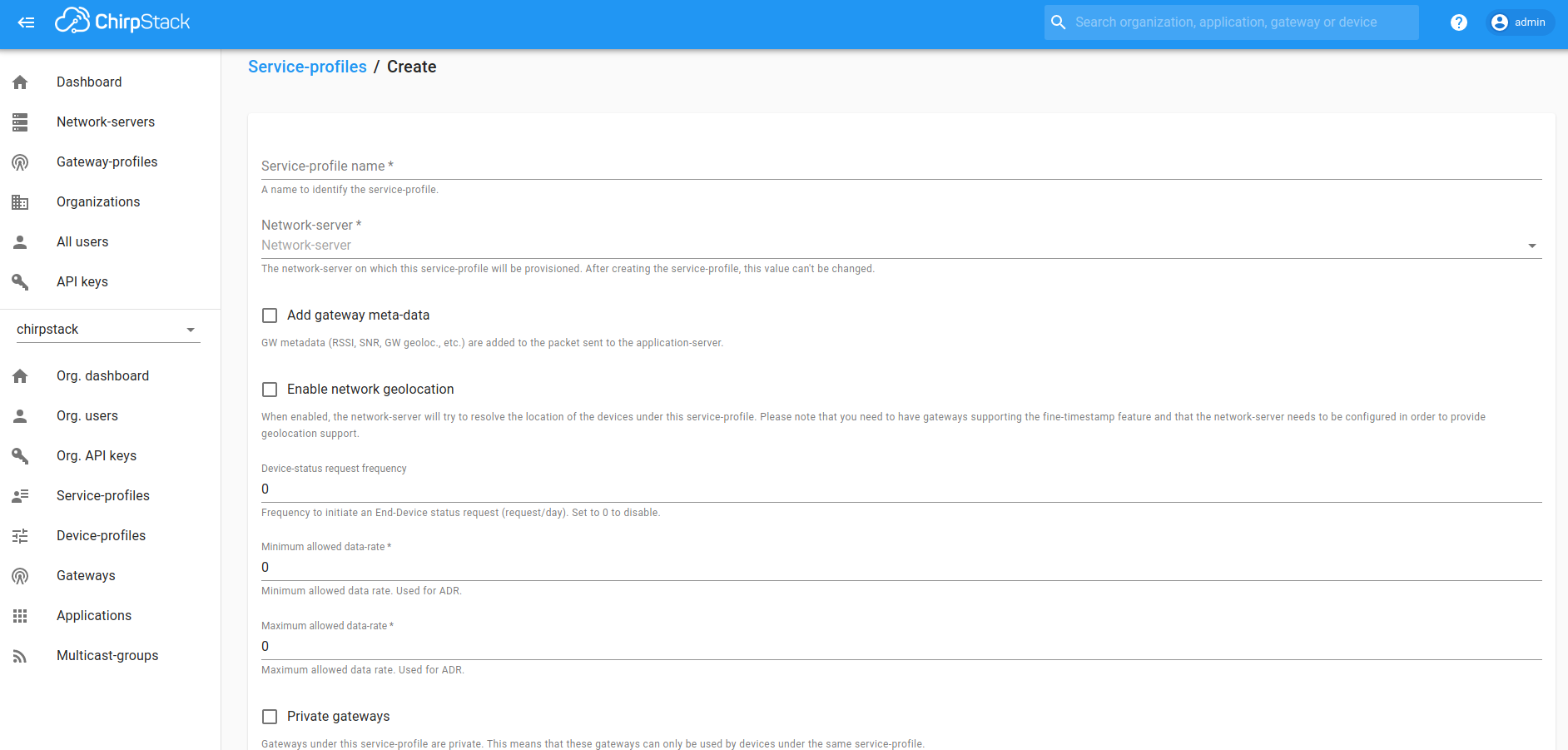
Task: Click the API keys key icon
Action: 20,282
